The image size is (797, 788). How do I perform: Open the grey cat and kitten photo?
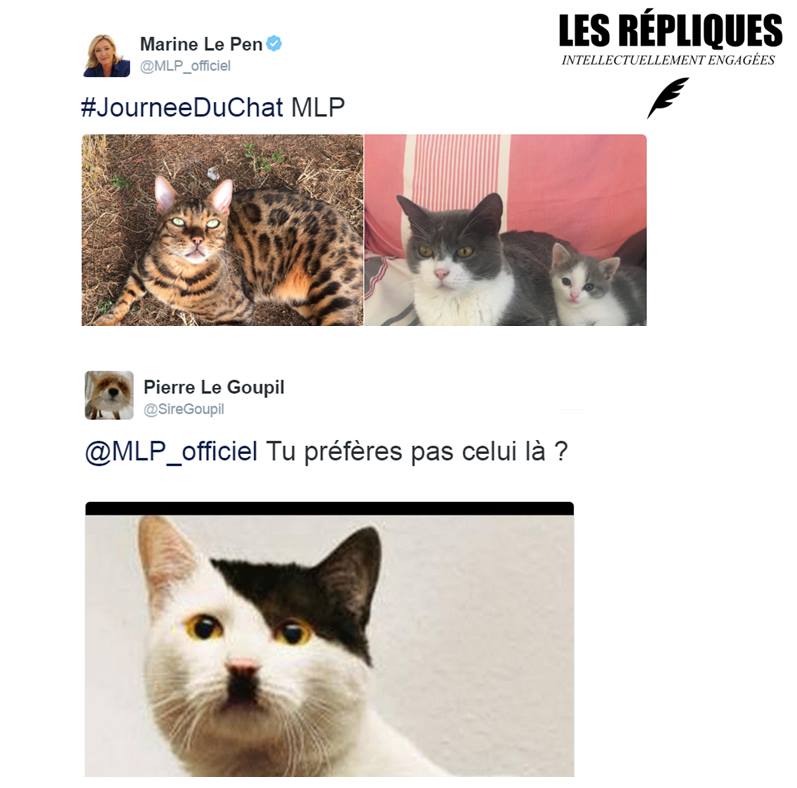[x=506, y=230]
